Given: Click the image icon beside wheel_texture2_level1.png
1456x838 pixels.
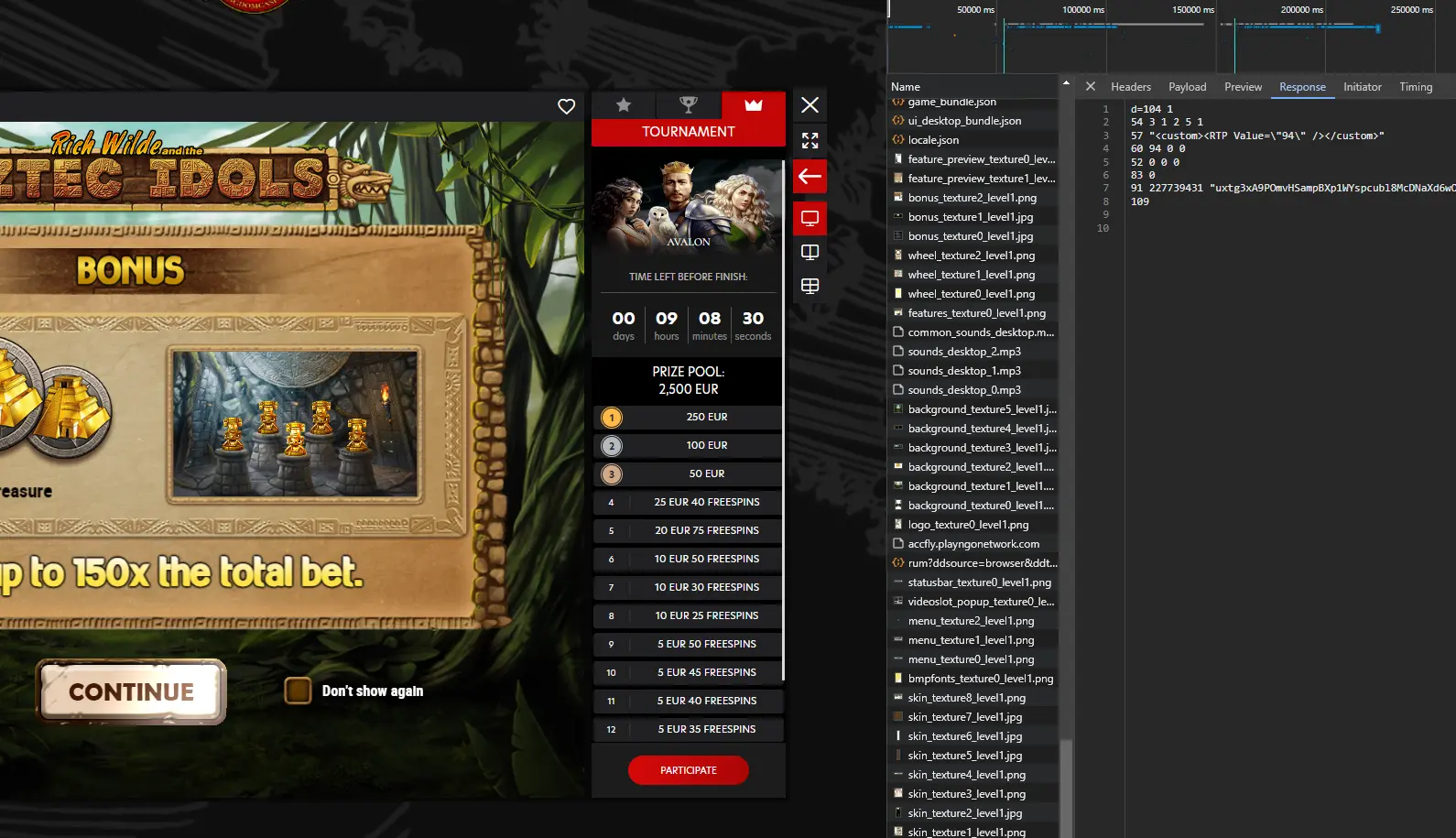Looking at the screenshot, I should (898, 256).
